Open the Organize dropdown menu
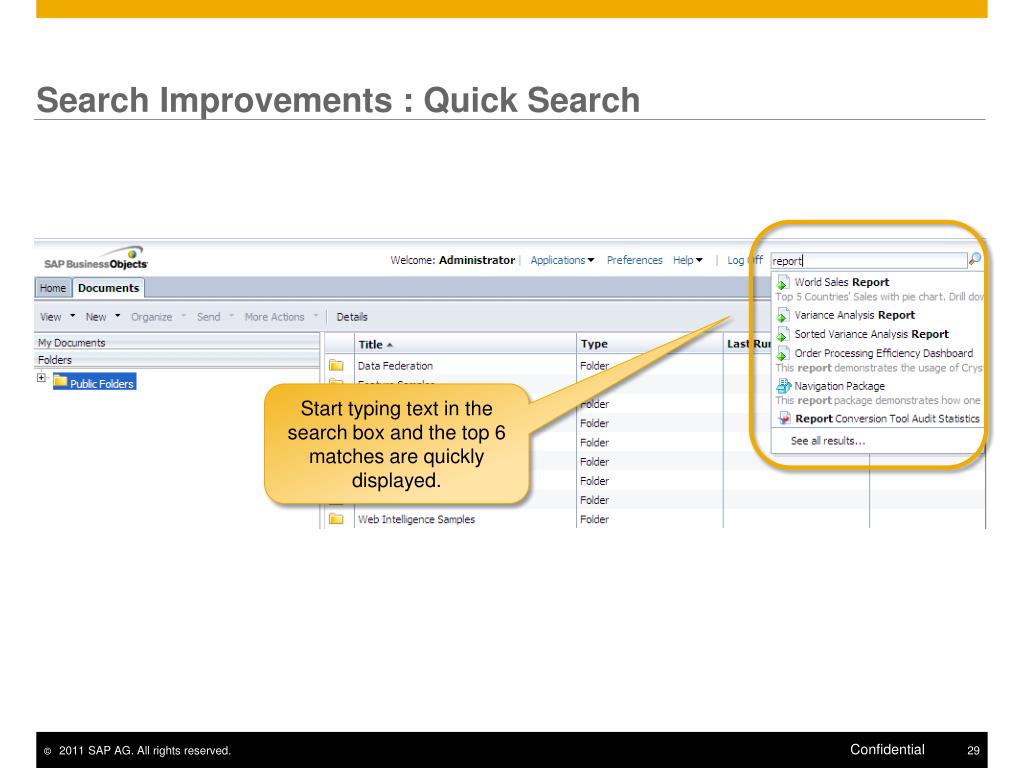The height and width of the screenshot is (768, 1024). tap(159, 317)
